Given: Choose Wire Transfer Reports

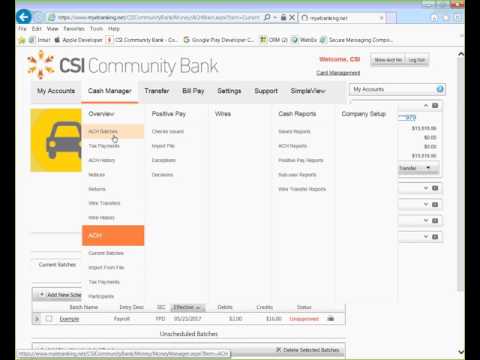Looking at the screenshot, I should click(x=302, y=189).
